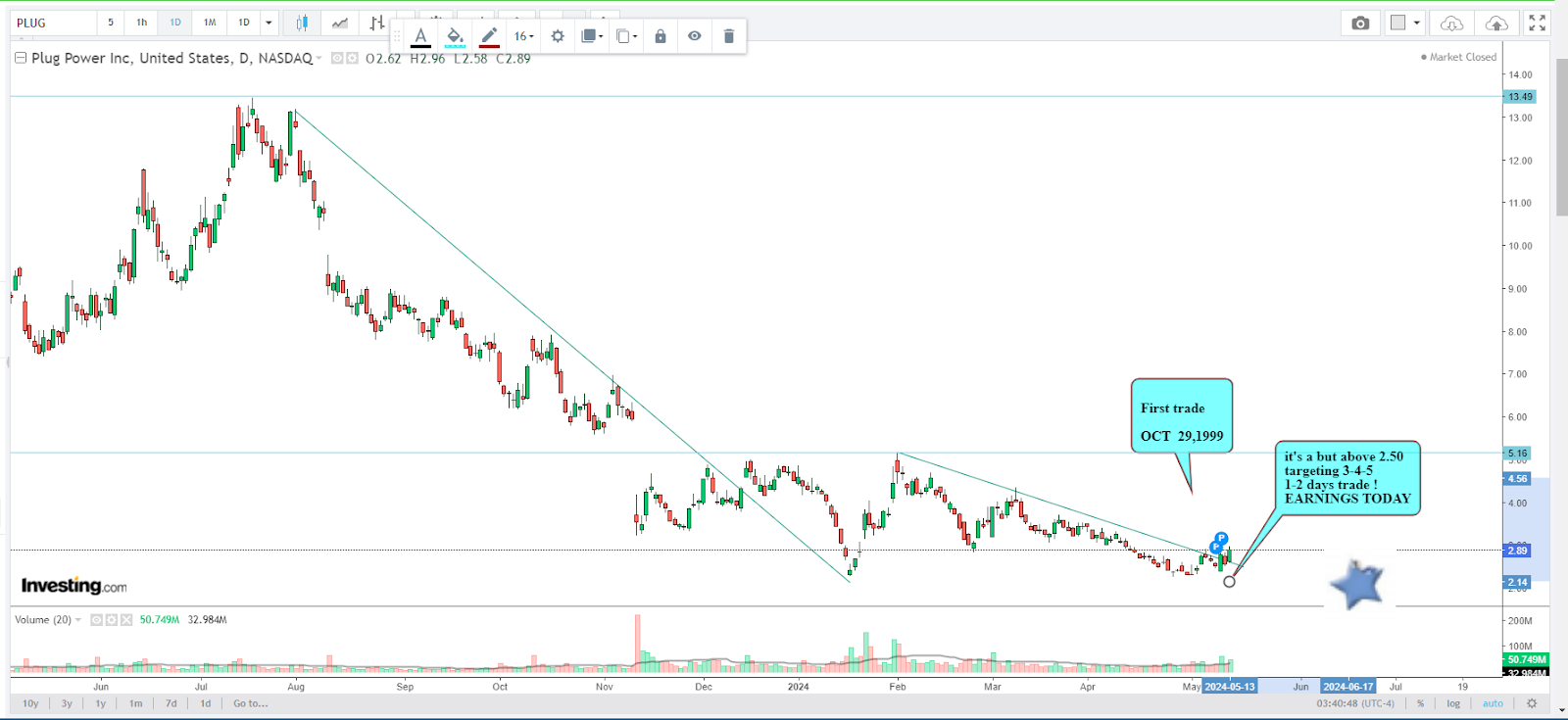Expand the Volume (20) indicator dropdown

point(78,620)
